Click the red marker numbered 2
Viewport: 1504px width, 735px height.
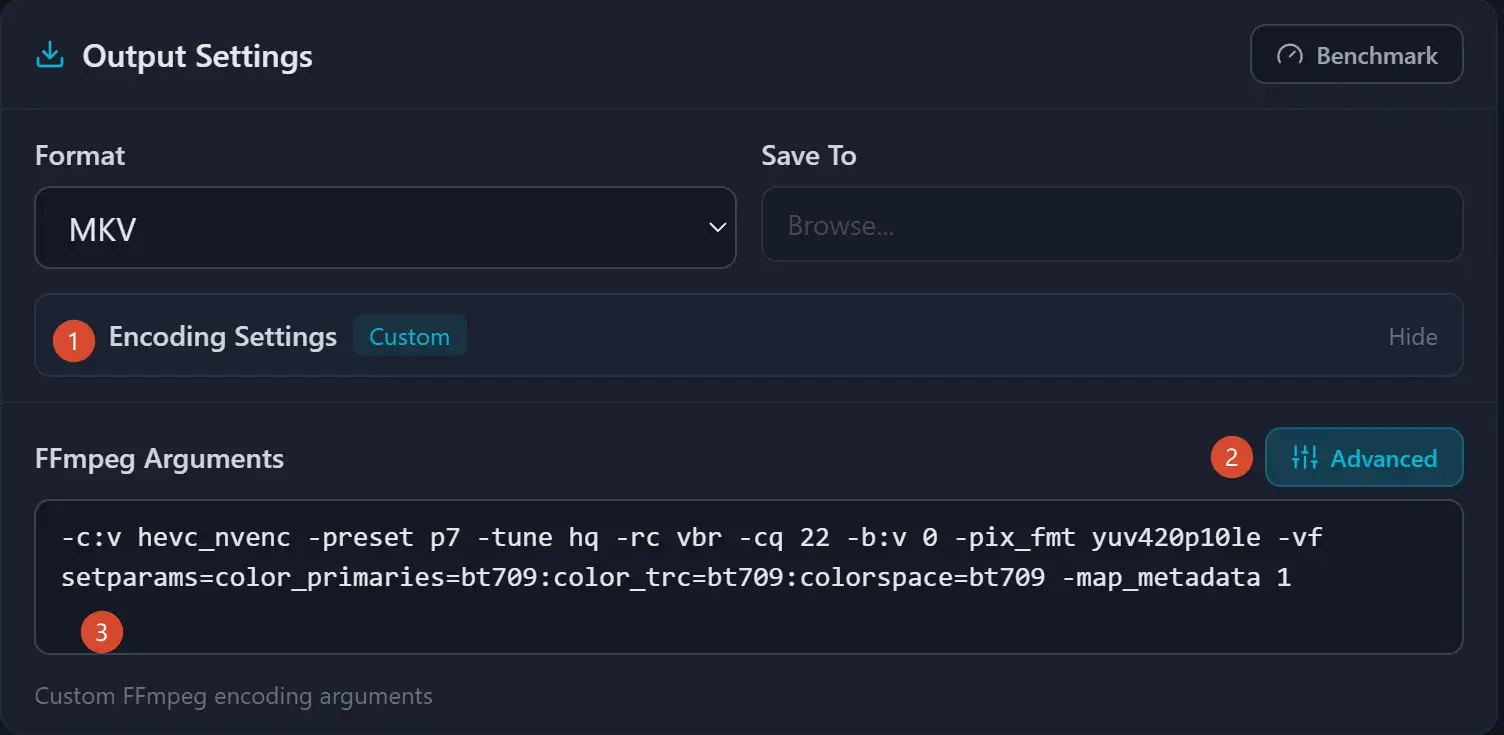(1232, 457)
